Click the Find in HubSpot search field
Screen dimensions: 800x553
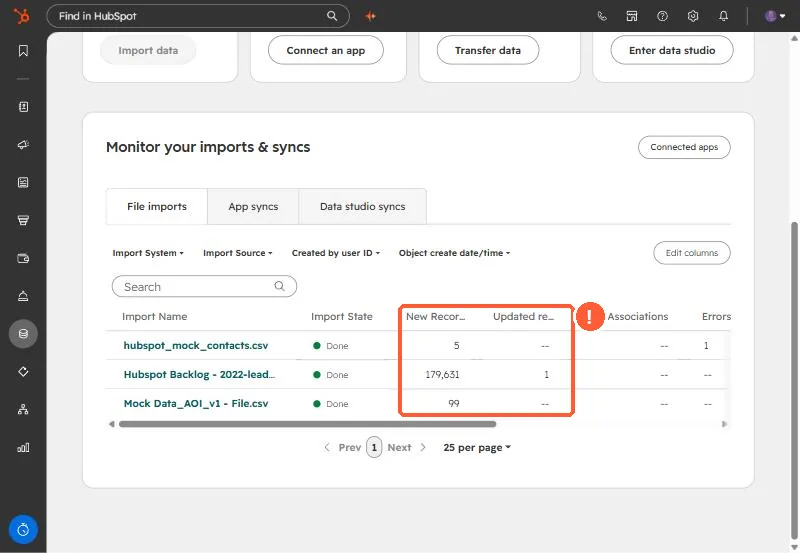coord(198,16)
